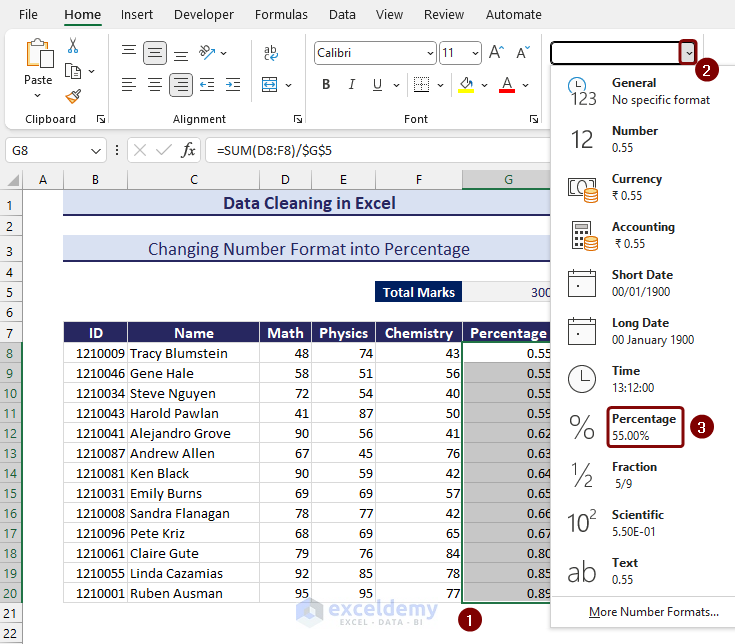The height and width of the screenshot is (644, 735).
Task: Click the Wrap Text icon
Action: [271, 53]
